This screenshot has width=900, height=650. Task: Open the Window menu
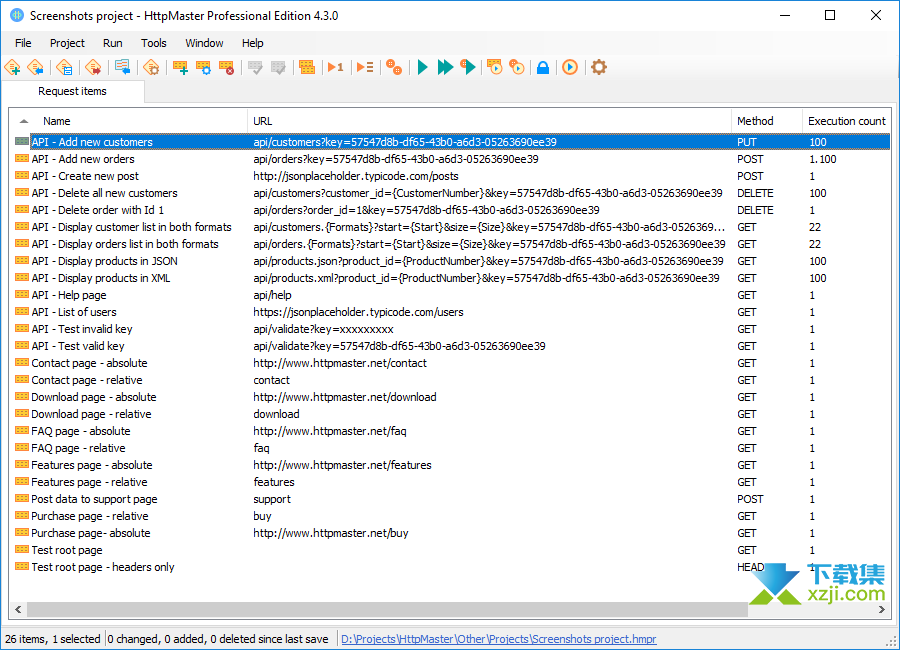(204, 43)
